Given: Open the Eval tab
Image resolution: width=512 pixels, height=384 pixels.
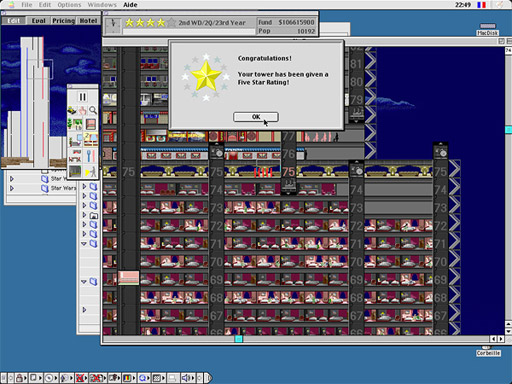Looking at the screenshot, I should coord(38,21).
